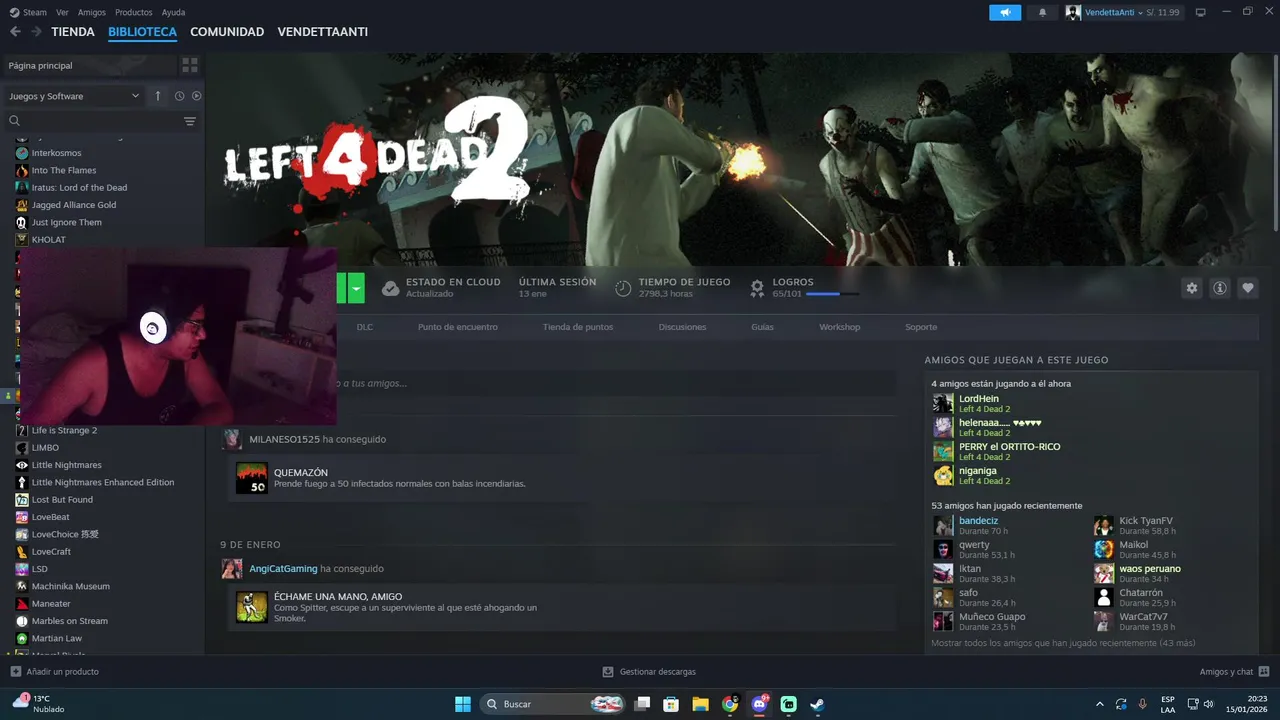
Task: Open play button options dropdown arrow
Action: (x=356, y=288)
